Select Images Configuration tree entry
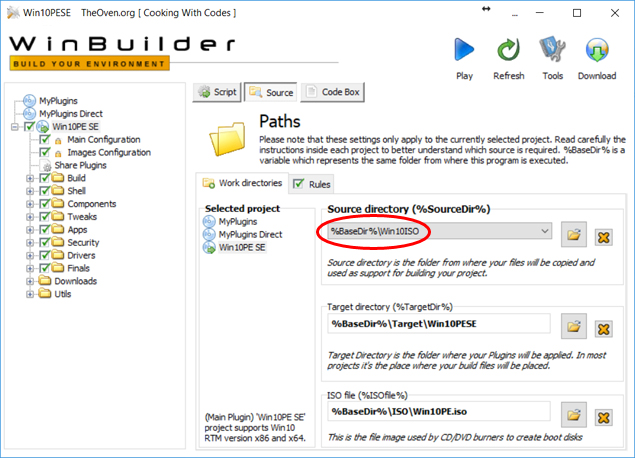 [x=109, y=153]
